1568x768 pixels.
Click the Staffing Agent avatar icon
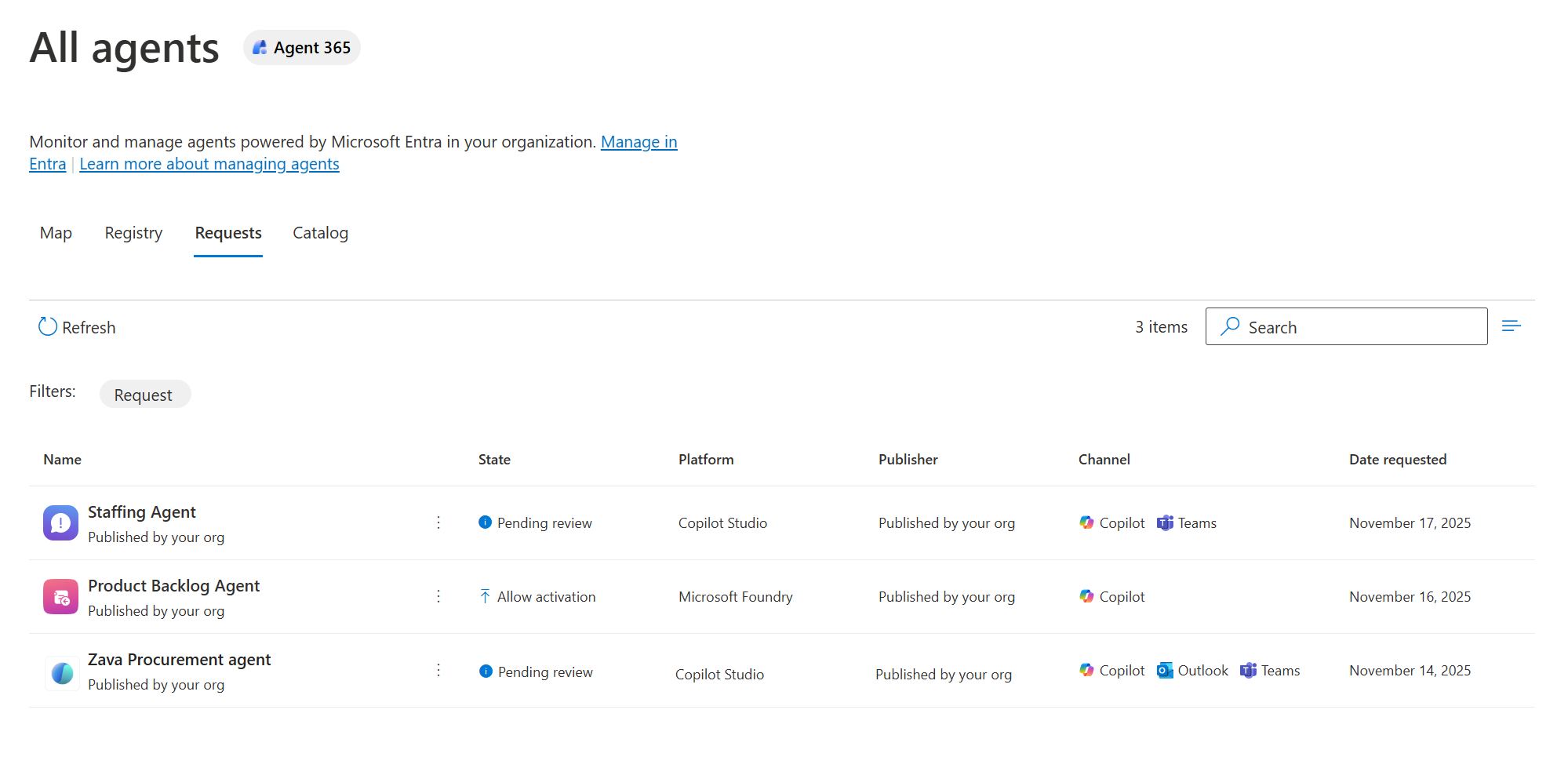tap(60, 523)
